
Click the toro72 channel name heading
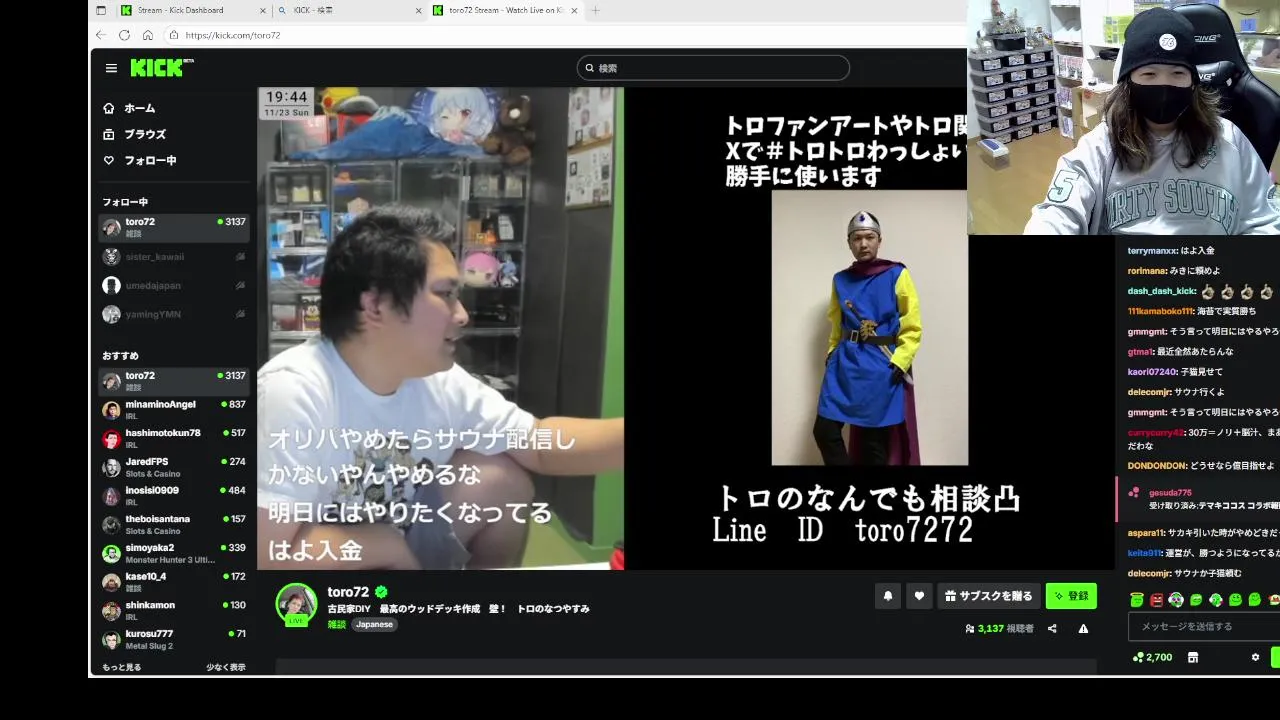(x=348, y=592)
